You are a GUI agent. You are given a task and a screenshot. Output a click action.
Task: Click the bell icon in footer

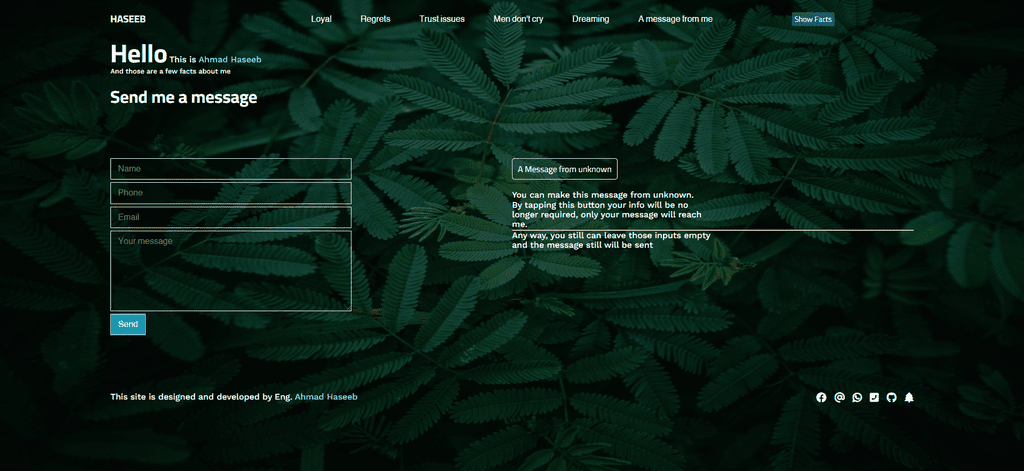click(x=909, y=397)
